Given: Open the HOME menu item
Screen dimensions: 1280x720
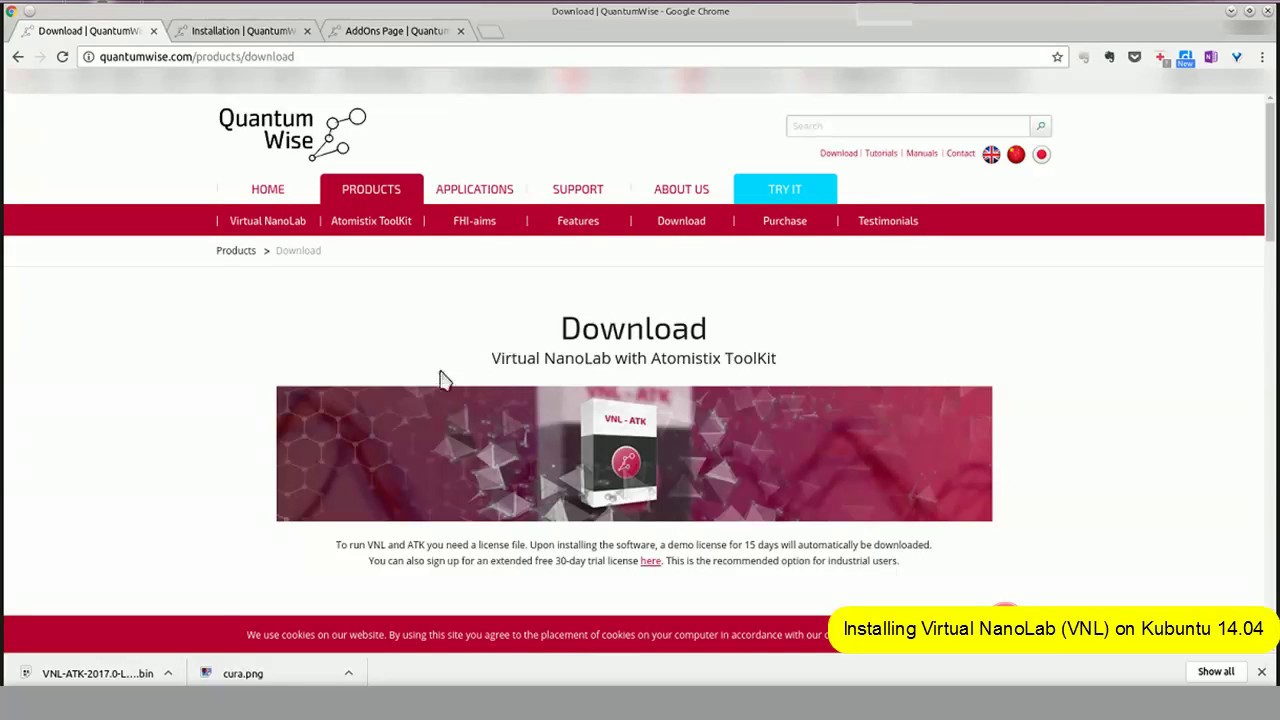Looking at the screenshot, I should coord(268,189).
